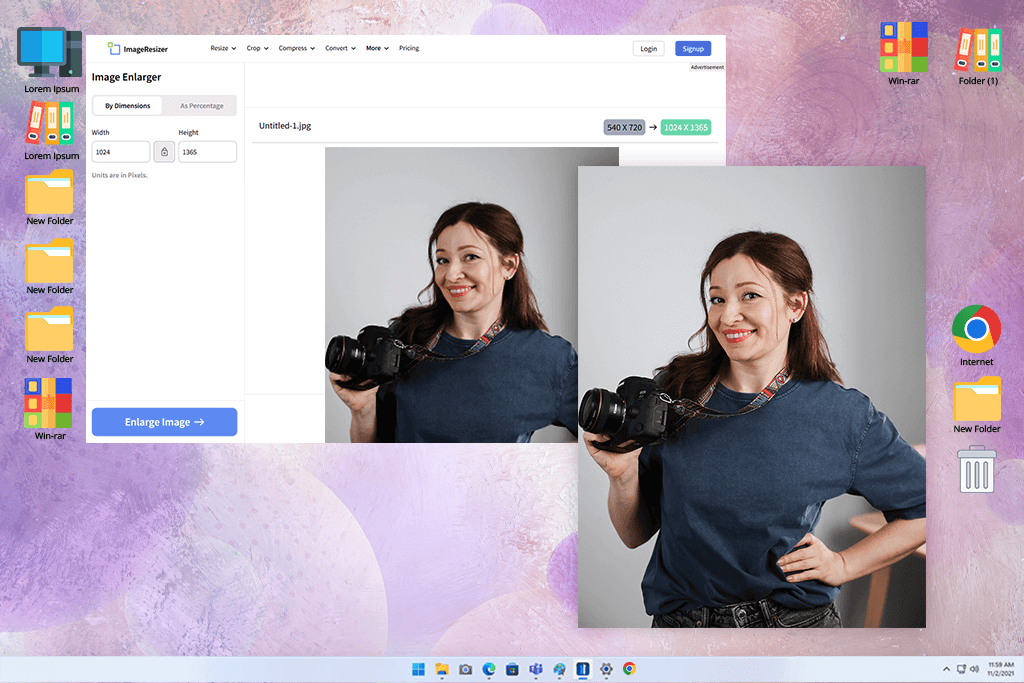Focus the Width input field
The height and width of the screenshot is (683, 1024).
coord(121,151)
